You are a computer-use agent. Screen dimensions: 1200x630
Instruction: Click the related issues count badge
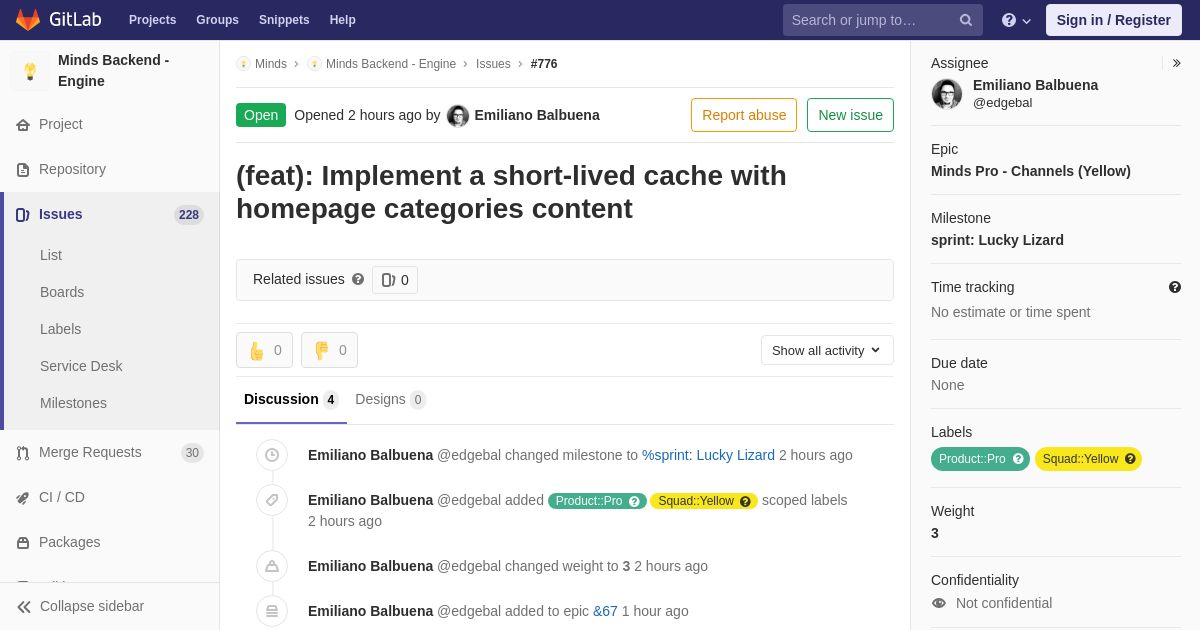click(x=395, y=280)
